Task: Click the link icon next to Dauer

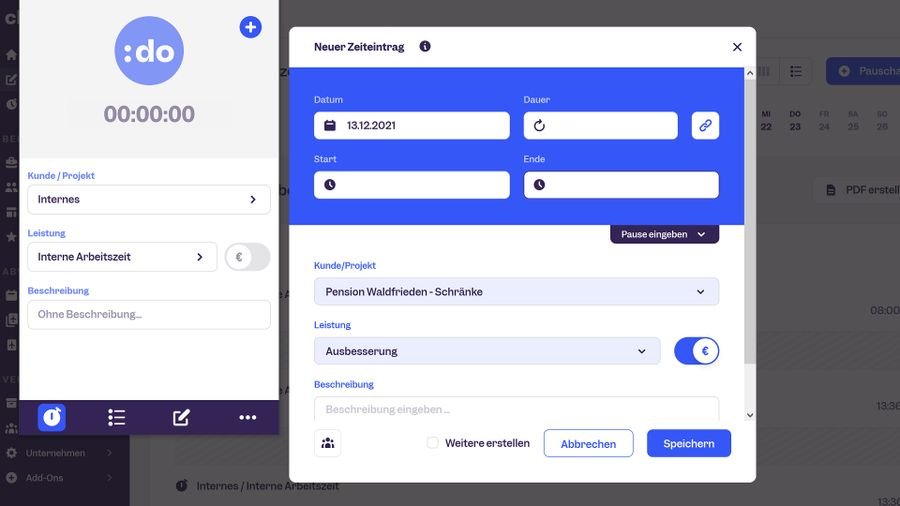Action: (x=705, y=125)
